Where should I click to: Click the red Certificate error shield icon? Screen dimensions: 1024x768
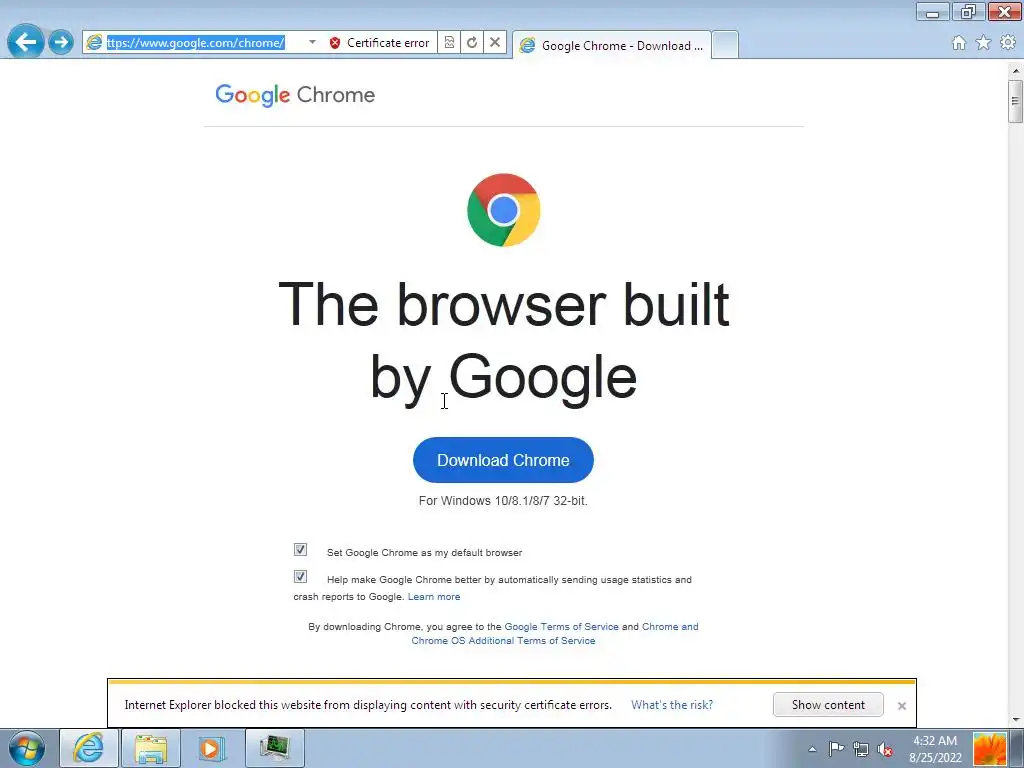point(335,43)
